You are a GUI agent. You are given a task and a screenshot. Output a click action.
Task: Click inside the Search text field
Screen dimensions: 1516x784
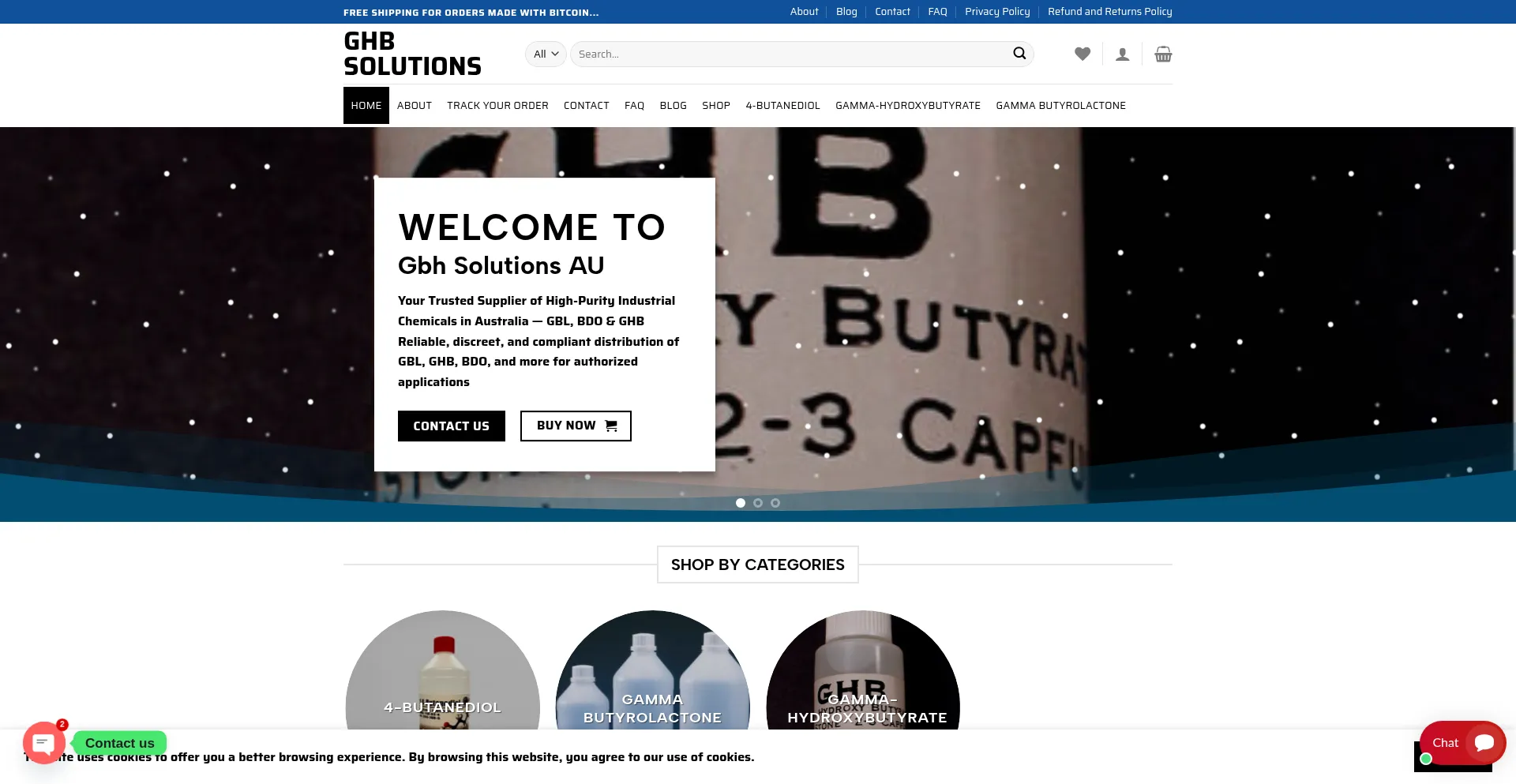790,54
